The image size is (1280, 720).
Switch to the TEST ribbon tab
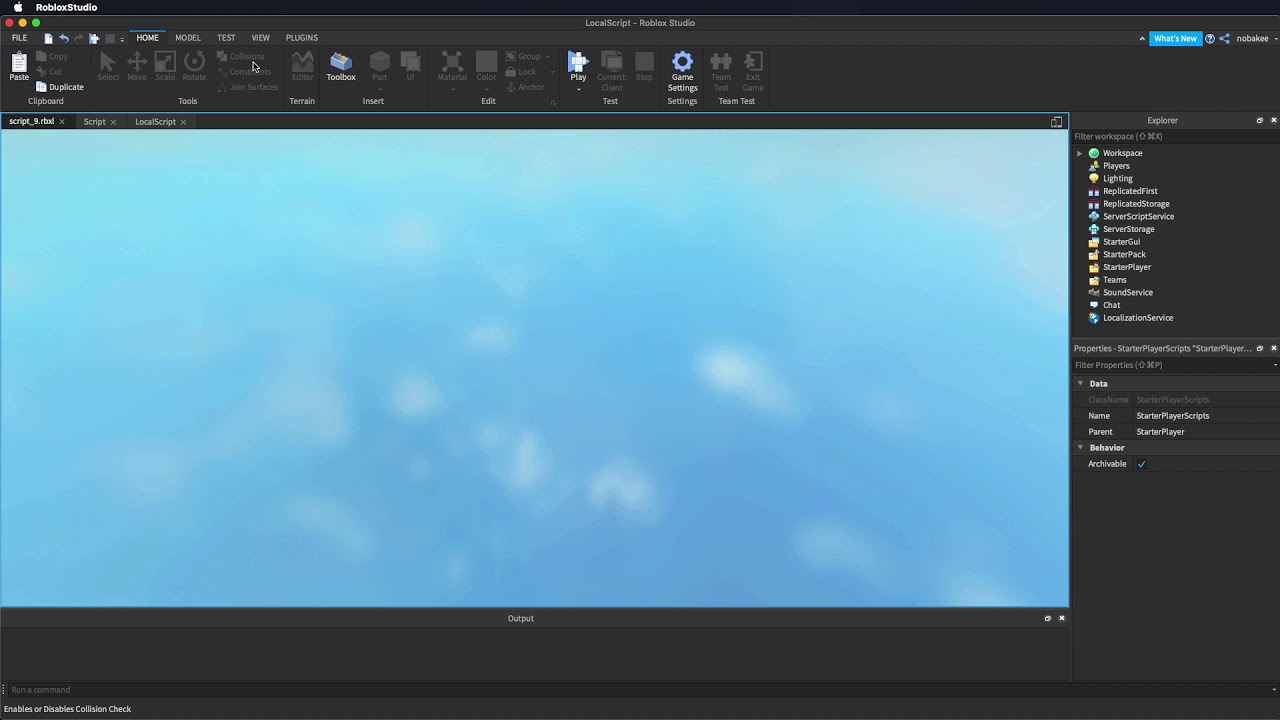click(x=226, y=38)
